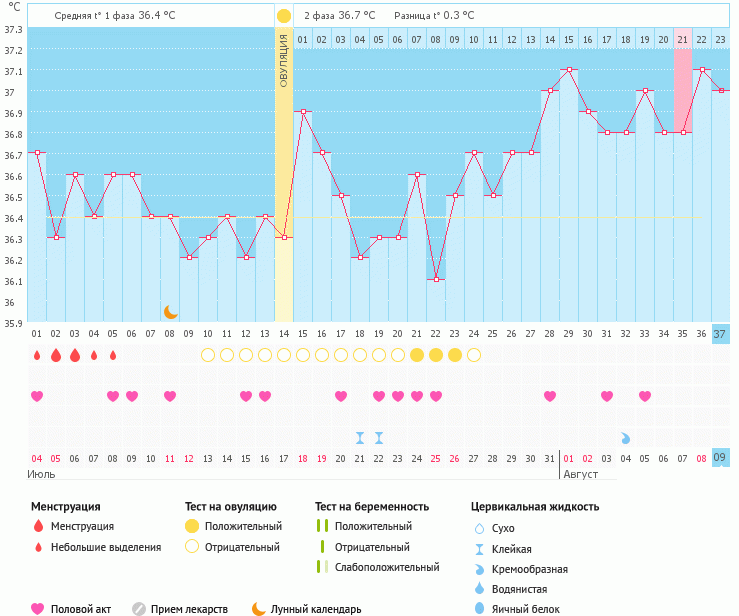Click the yellow ovulation circle in the header
The height and width of the screenshot is (616, 739).
[284, 16]
